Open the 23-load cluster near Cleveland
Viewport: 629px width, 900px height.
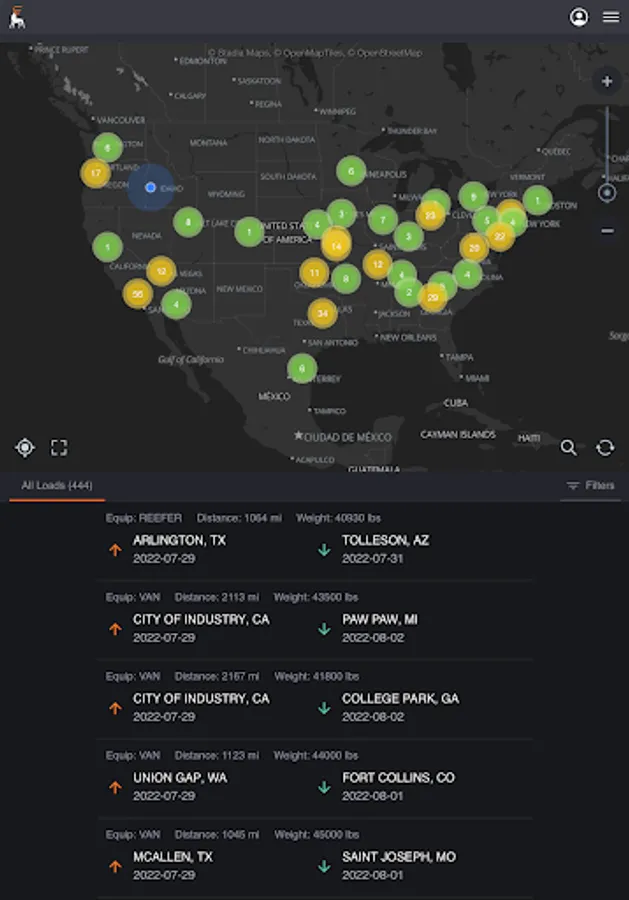pyautogui.click(x=430, y=215)
